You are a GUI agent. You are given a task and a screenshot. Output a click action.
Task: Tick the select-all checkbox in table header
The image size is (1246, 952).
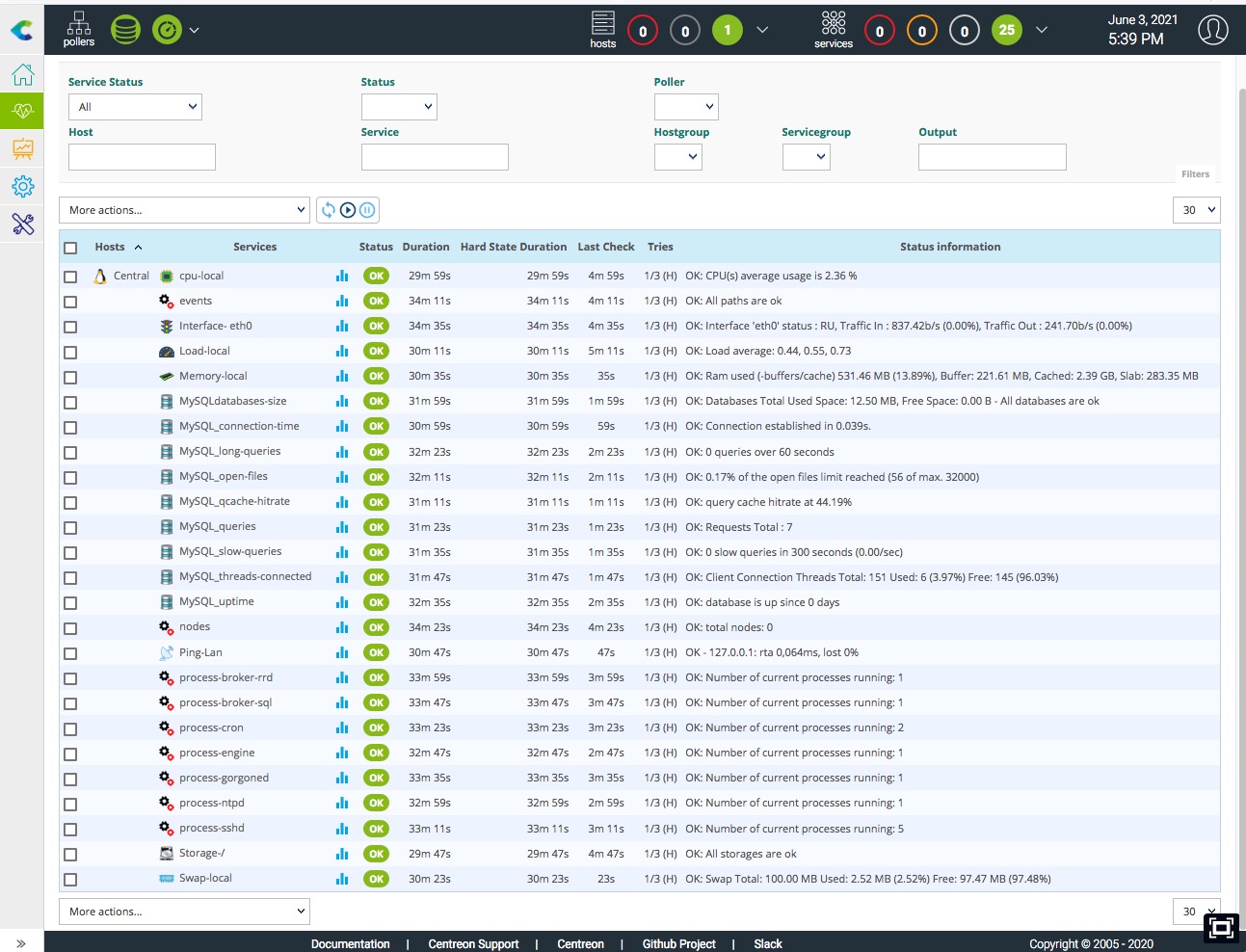pos(70,248)
